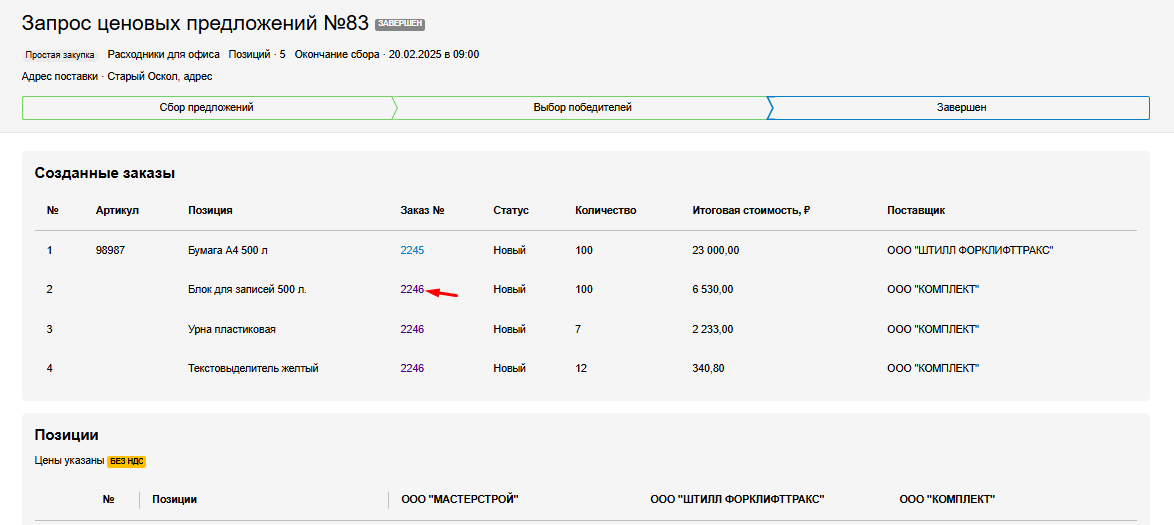
Task: Click ООО МАСТЕРСТРОЙ column in Позиции table
Action: pos(459,499)
